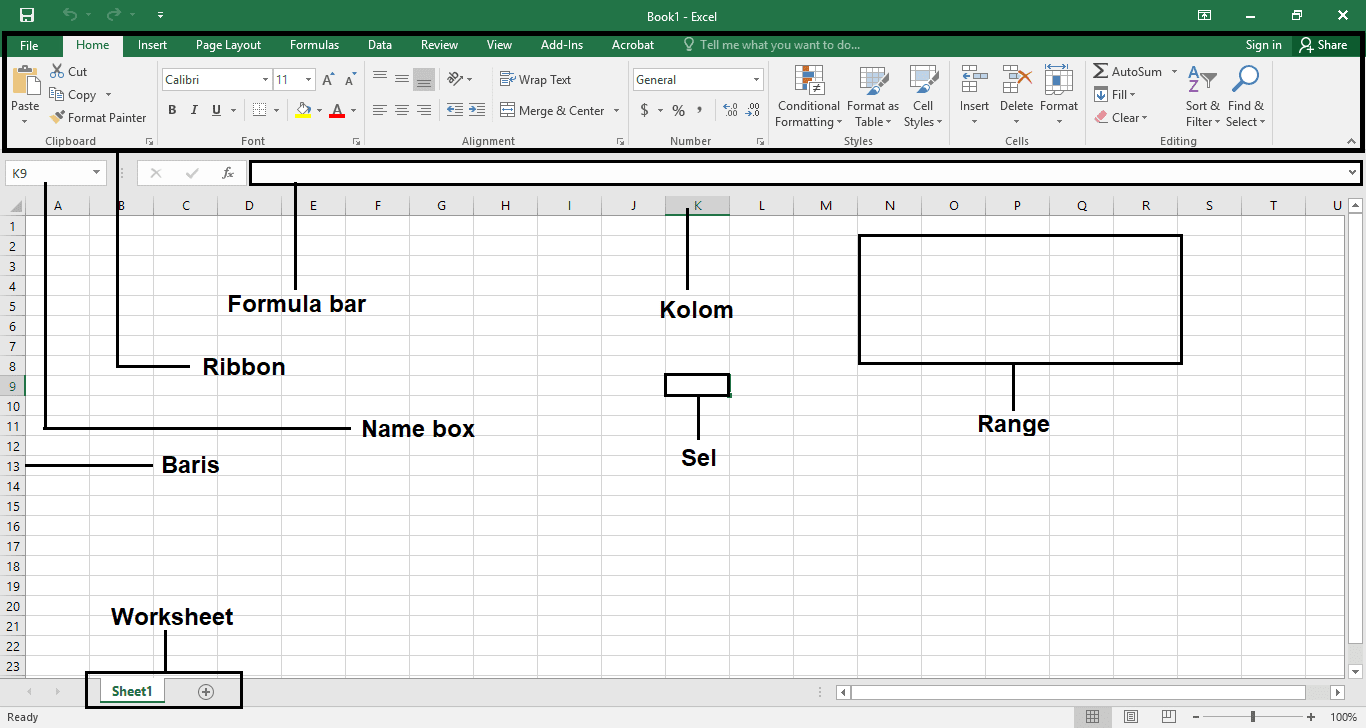The height and width of the screenshot is (728, 1366).
Task: Click inside the formula bar
Action: [700, 172]
